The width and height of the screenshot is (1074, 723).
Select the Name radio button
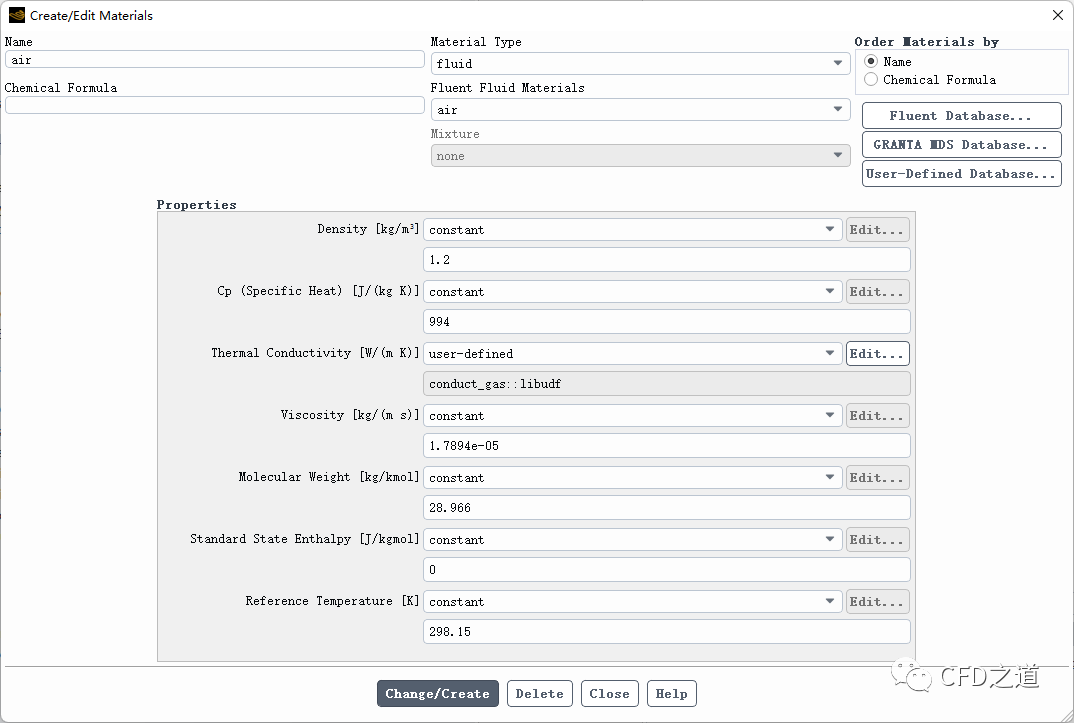pos(871,62)
